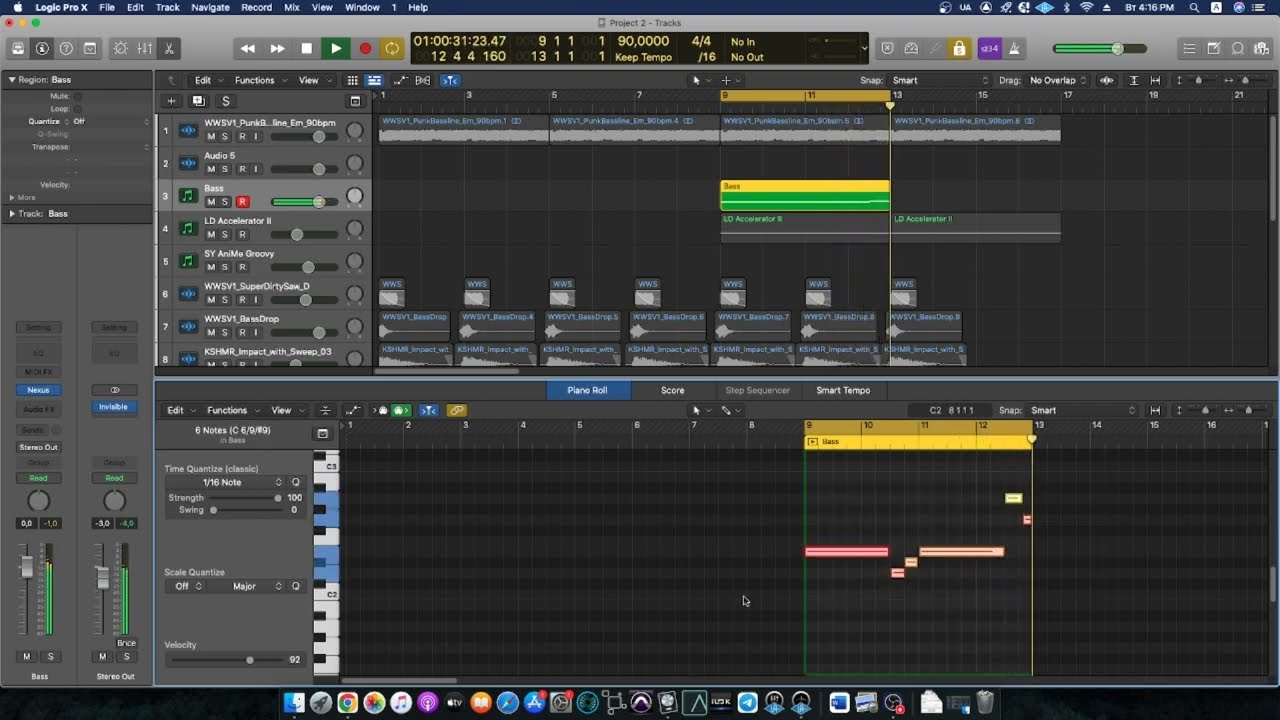Open the Smart Controls dial icon

coord(121,48)
